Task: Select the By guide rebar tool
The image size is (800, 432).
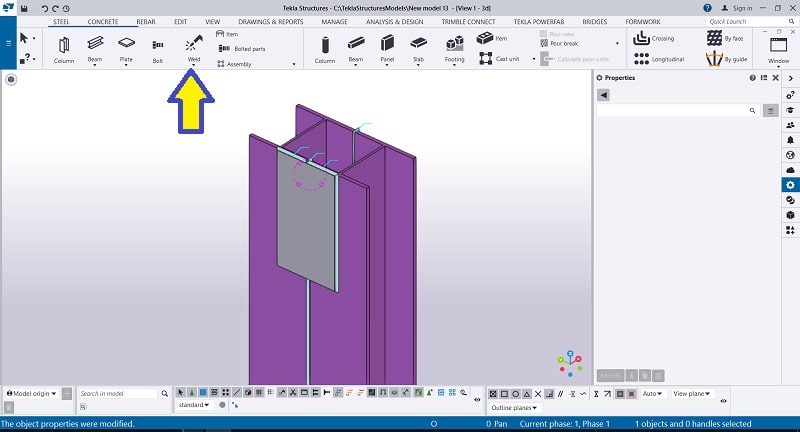Action: (x=714, y=59)
